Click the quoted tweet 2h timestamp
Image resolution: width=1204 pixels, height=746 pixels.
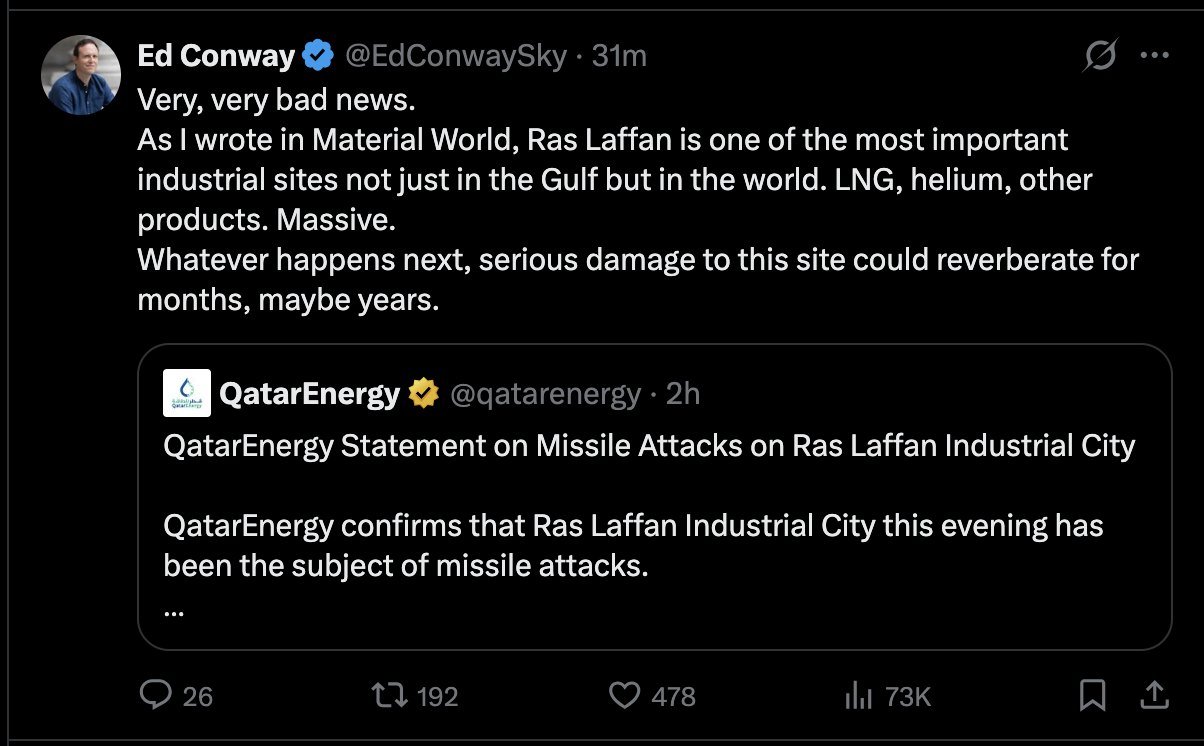683,394
